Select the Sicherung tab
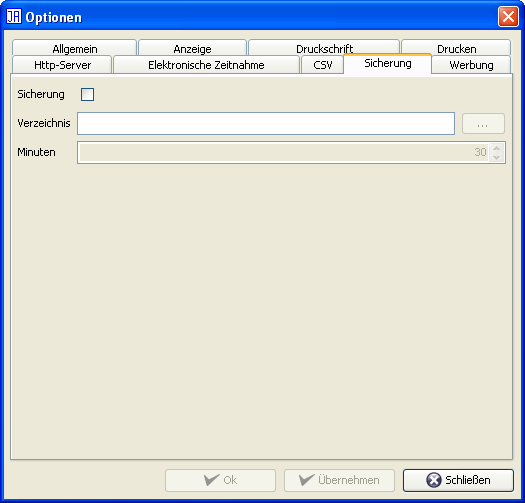This screenshot has width=525, height=503. (388, 63)
